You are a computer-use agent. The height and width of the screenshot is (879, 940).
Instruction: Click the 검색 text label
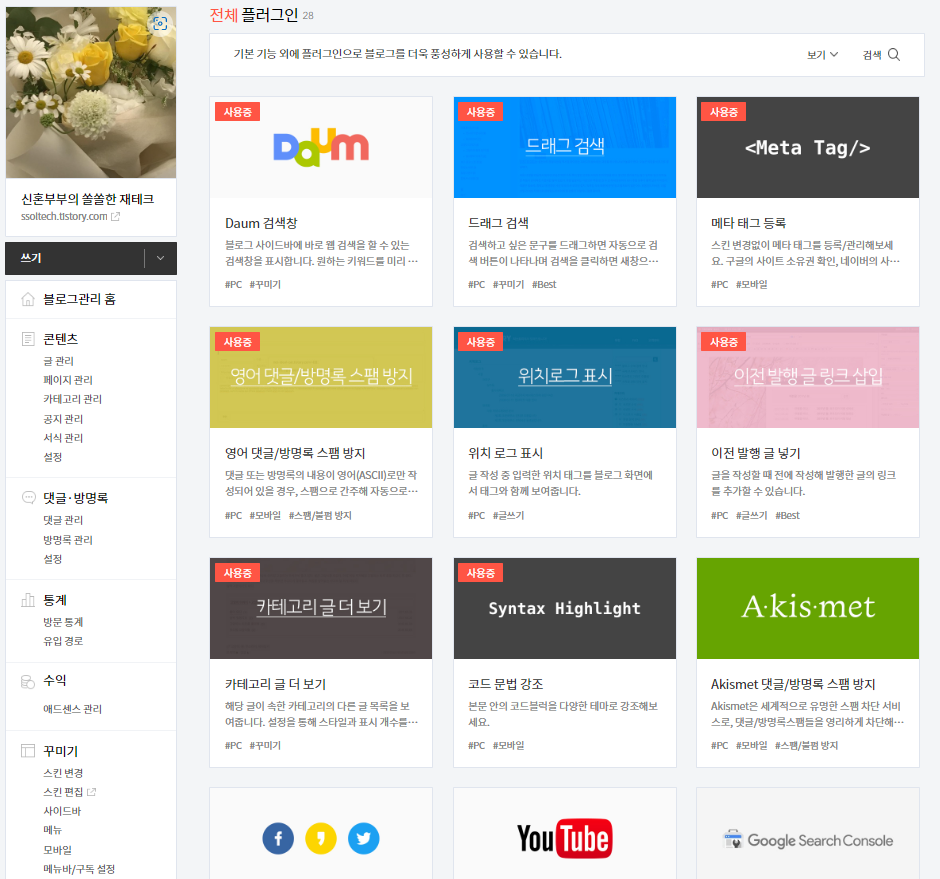(x=872, y=55)
